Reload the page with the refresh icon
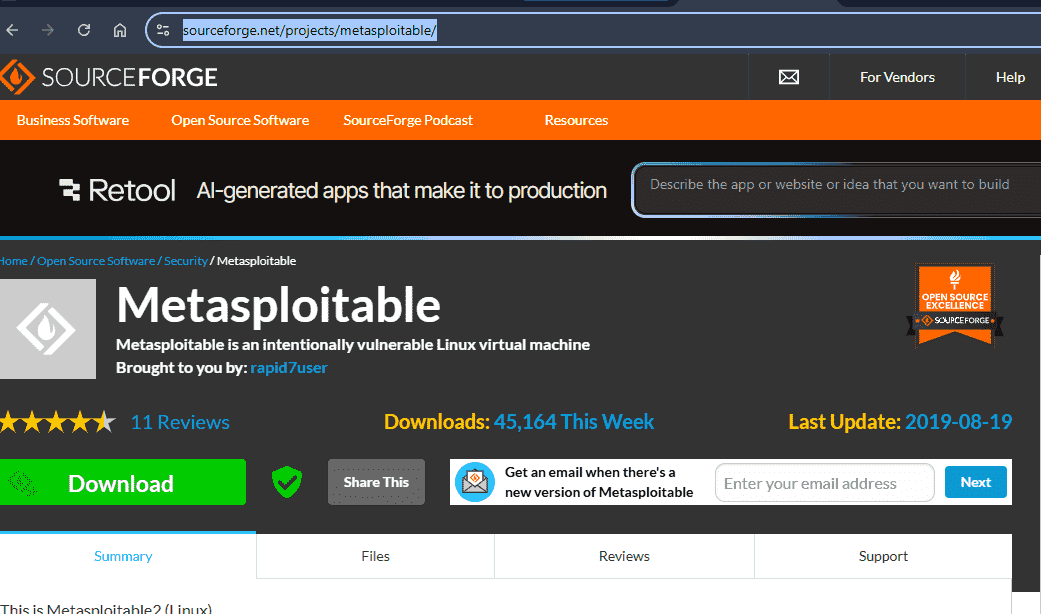Image resolution: width=1041 pixels, height=614 pixels. [x=84, y=30]
